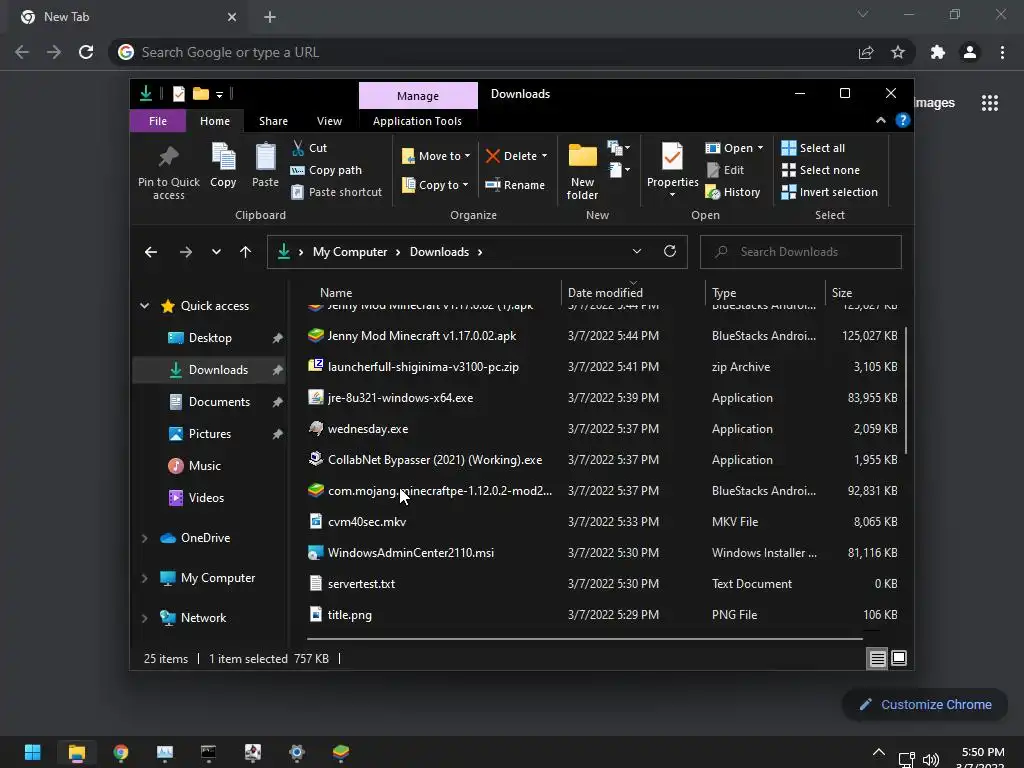Click Chrome address bar URL field
Screen dimensions: 1024x768
(x=483, y=52)
